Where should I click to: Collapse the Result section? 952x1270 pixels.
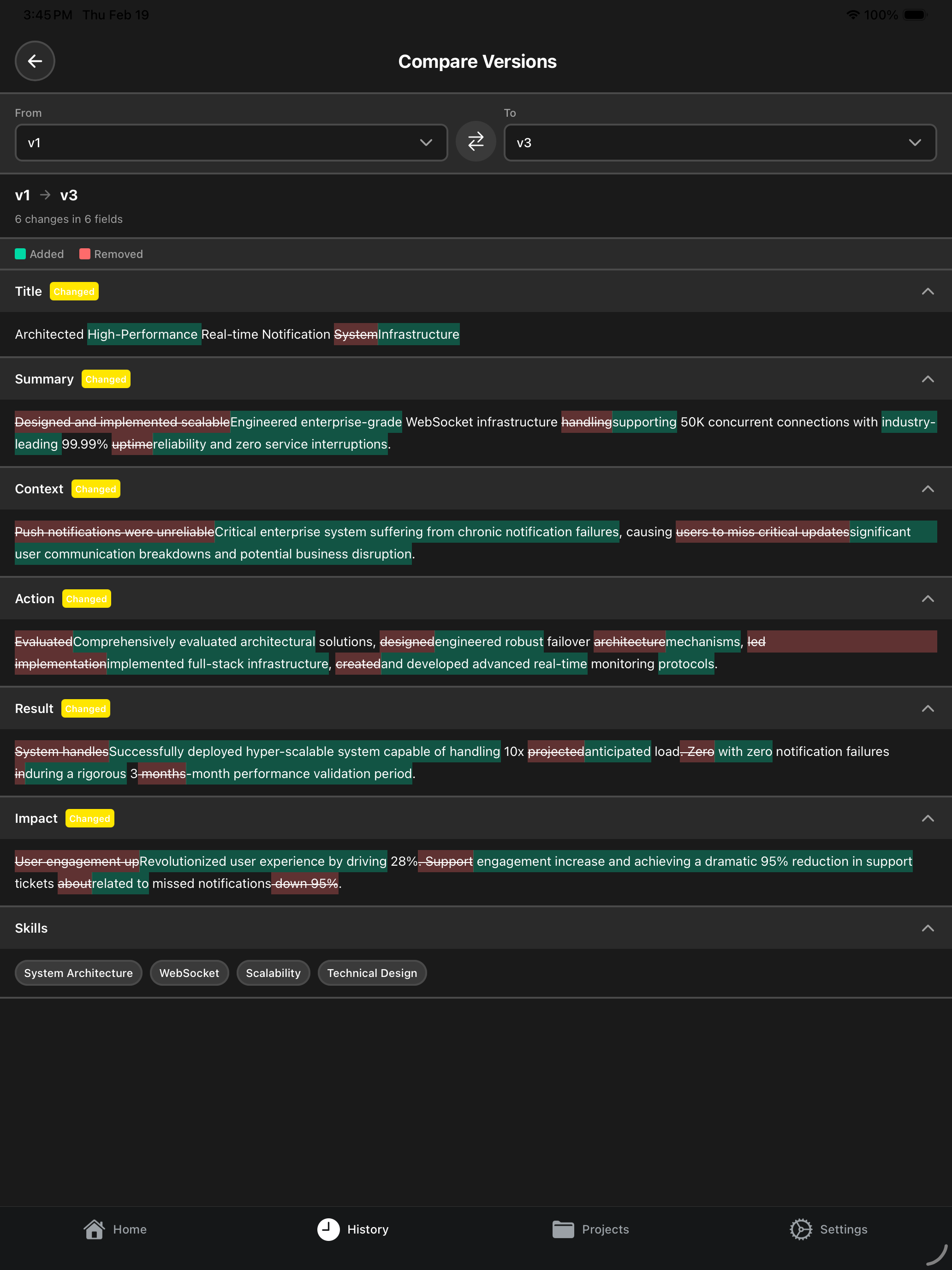928,709
